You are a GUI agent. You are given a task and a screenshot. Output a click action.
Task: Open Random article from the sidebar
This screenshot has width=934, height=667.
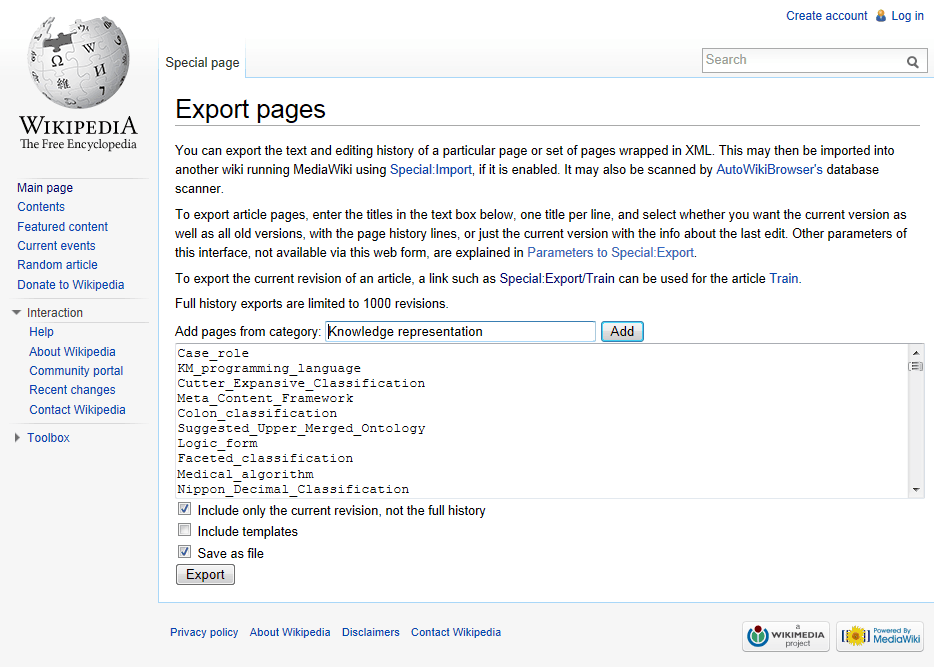point(57,264)
